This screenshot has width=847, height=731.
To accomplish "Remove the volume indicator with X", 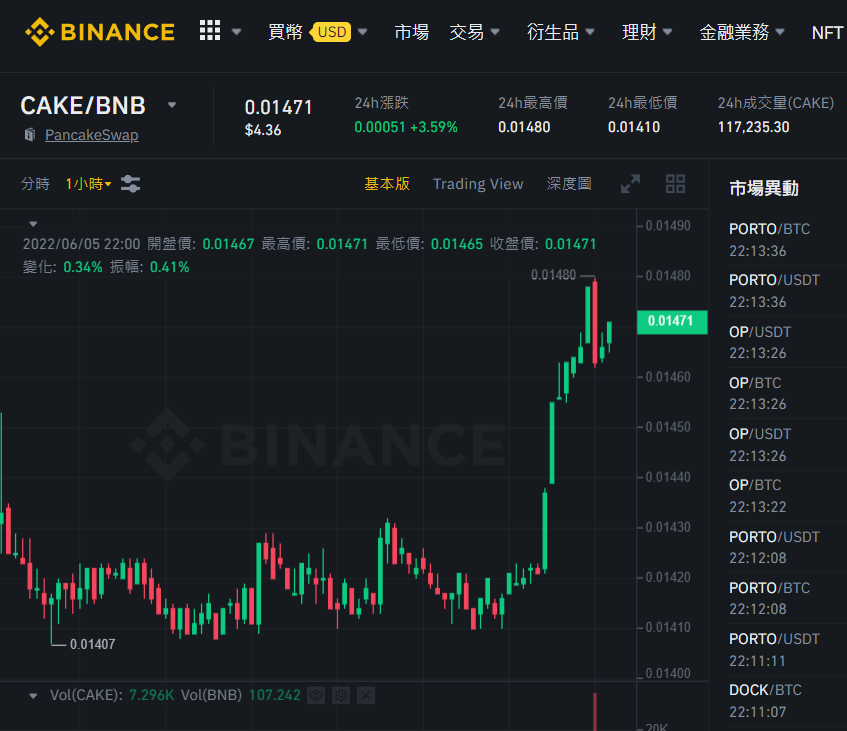I will coord(366,695).
